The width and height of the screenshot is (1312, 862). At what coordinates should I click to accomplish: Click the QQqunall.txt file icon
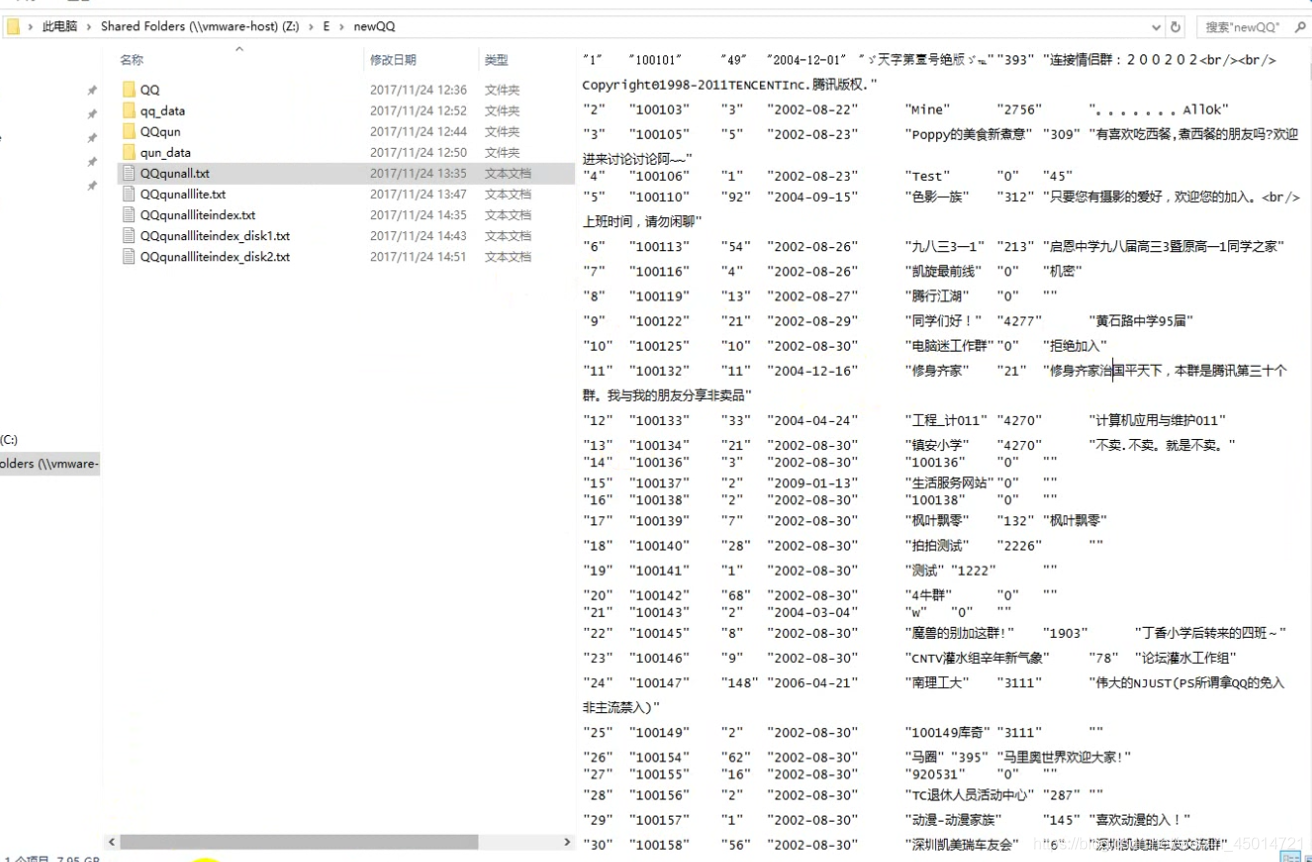128,173
